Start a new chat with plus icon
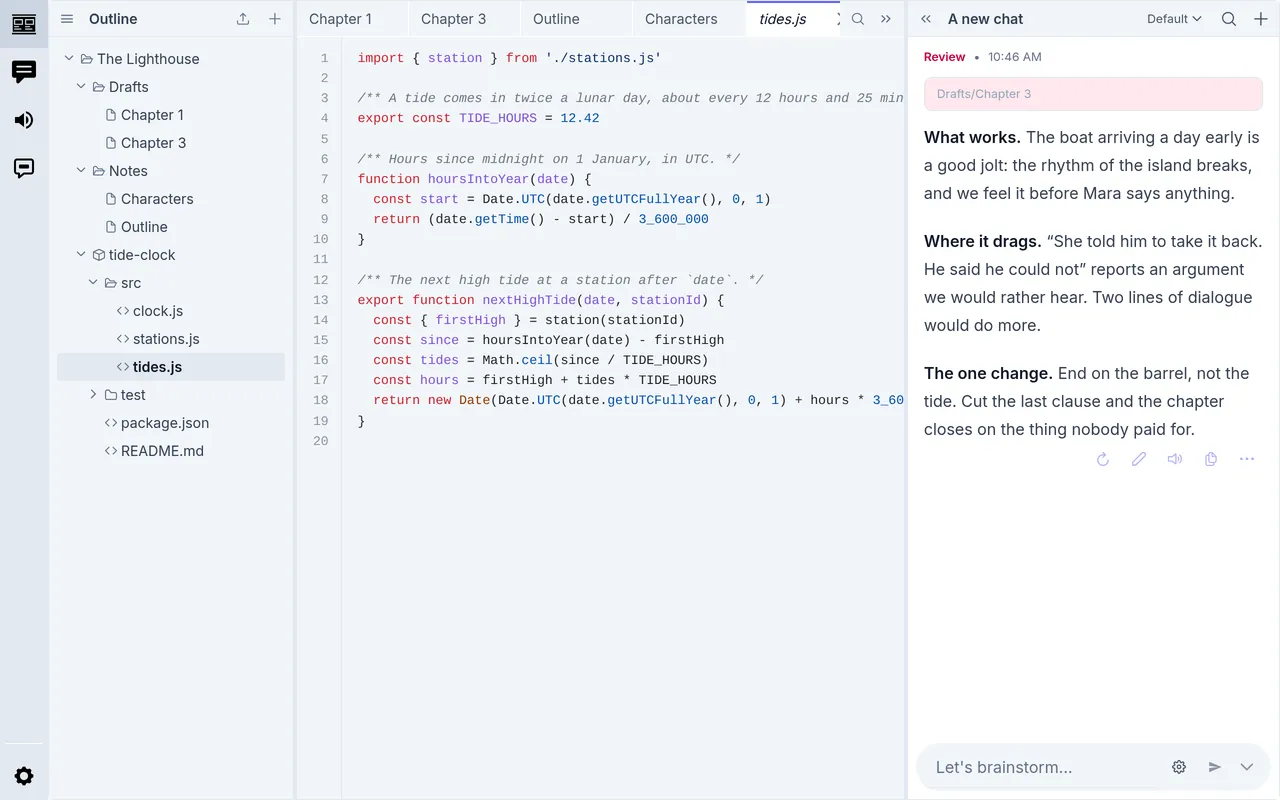The width and height of the screenshot is (1280, 800). [1261, 19]
